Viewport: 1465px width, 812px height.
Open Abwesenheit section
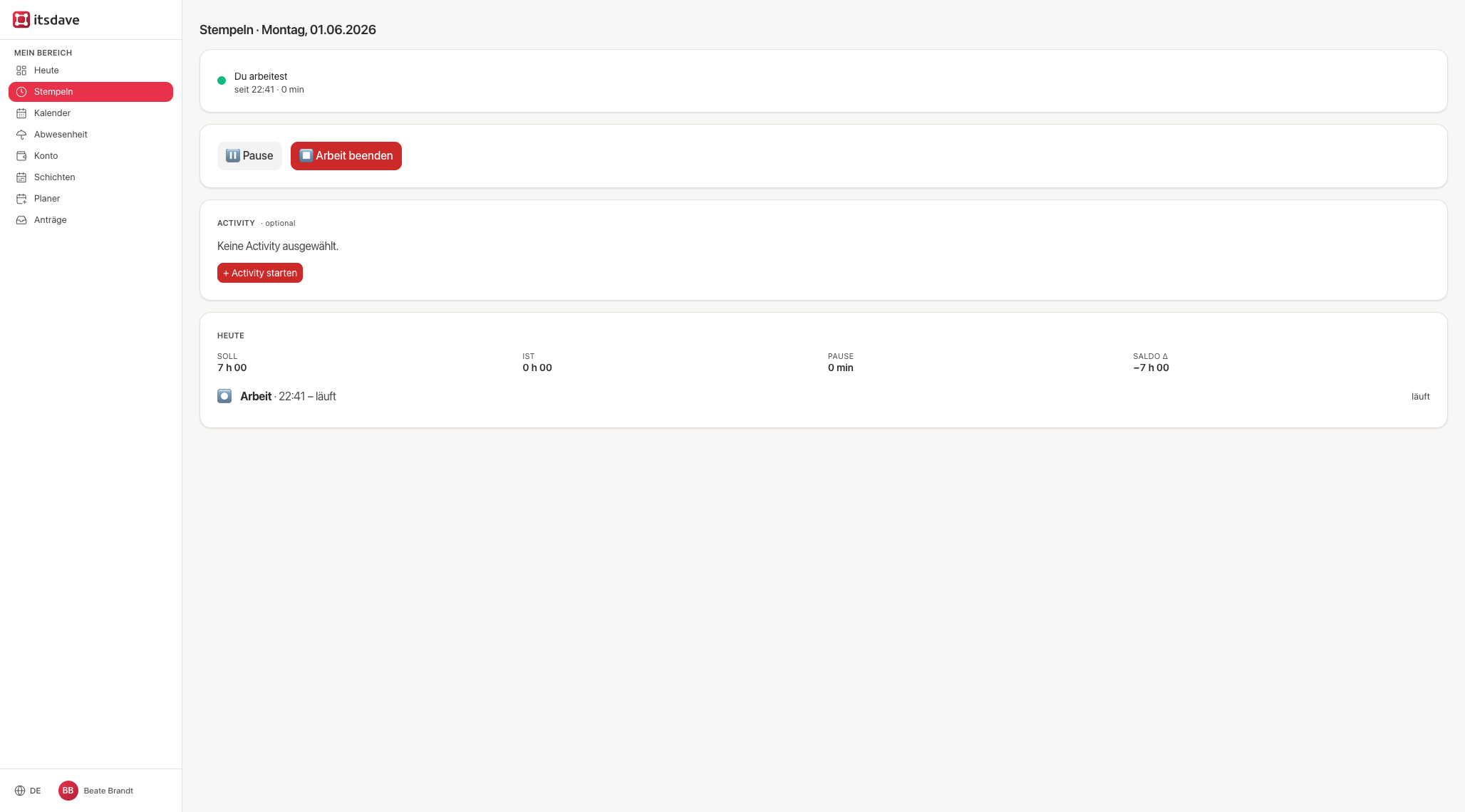click(90, 135)
